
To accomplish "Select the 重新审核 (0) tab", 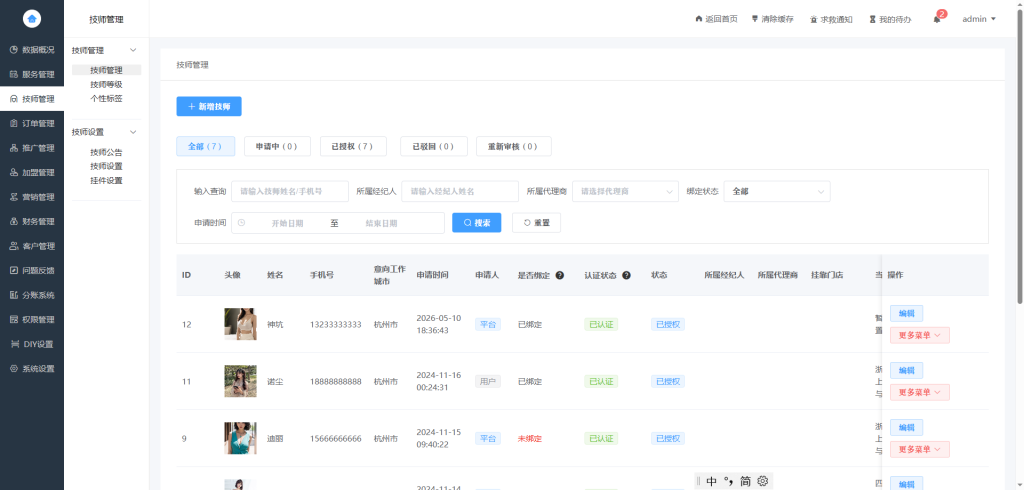I will [514, 146].
